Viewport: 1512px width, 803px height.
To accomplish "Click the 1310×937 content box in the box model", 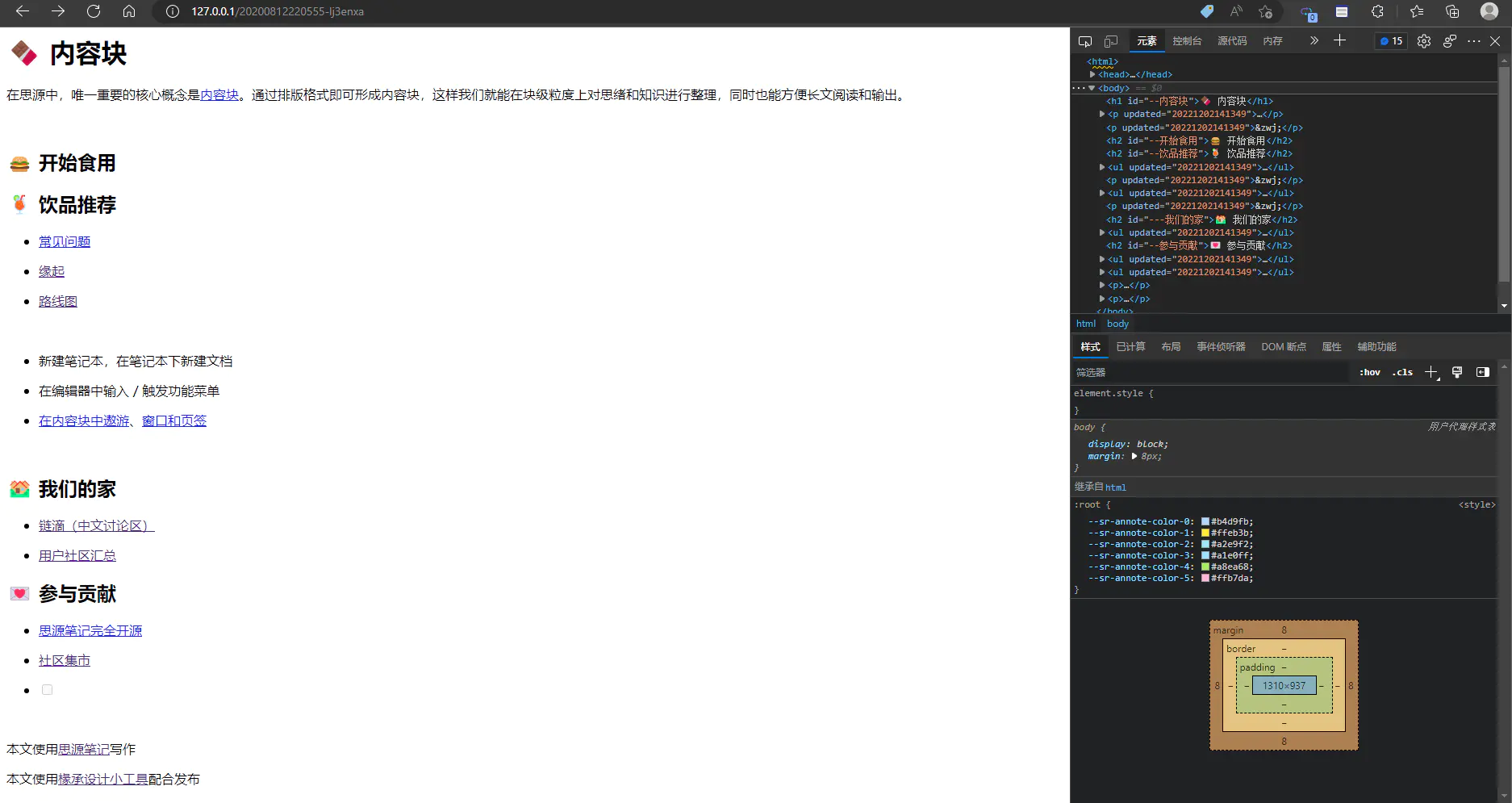I will click(x=1284, y=685).
